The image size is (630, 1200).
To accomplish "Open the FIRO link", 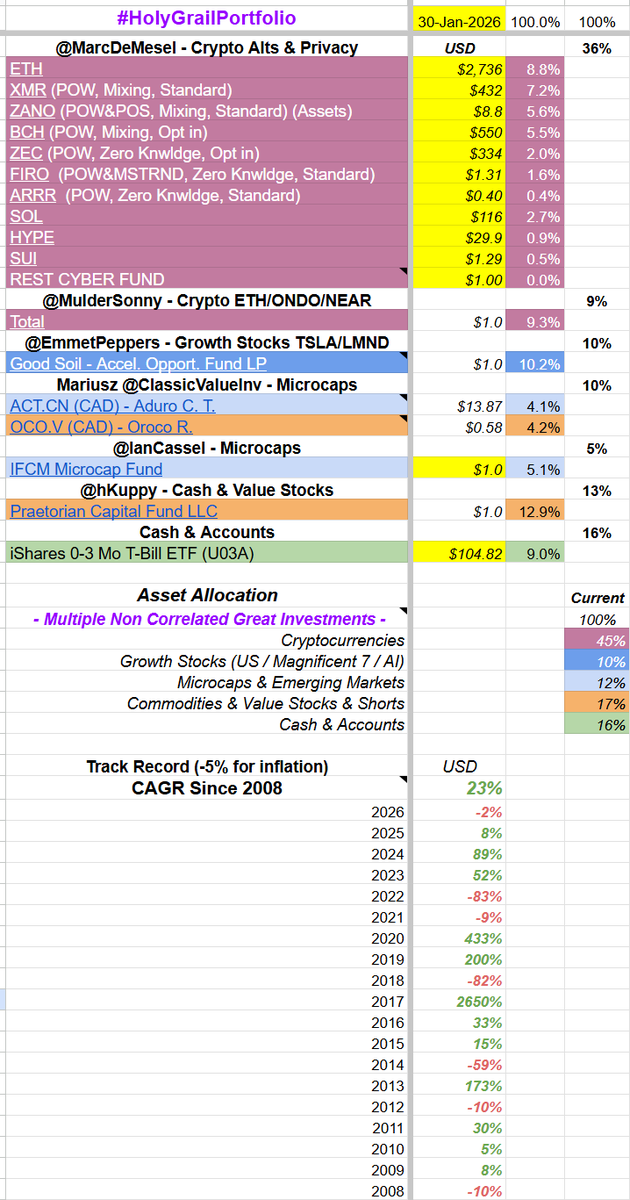I will coord(29,174).
